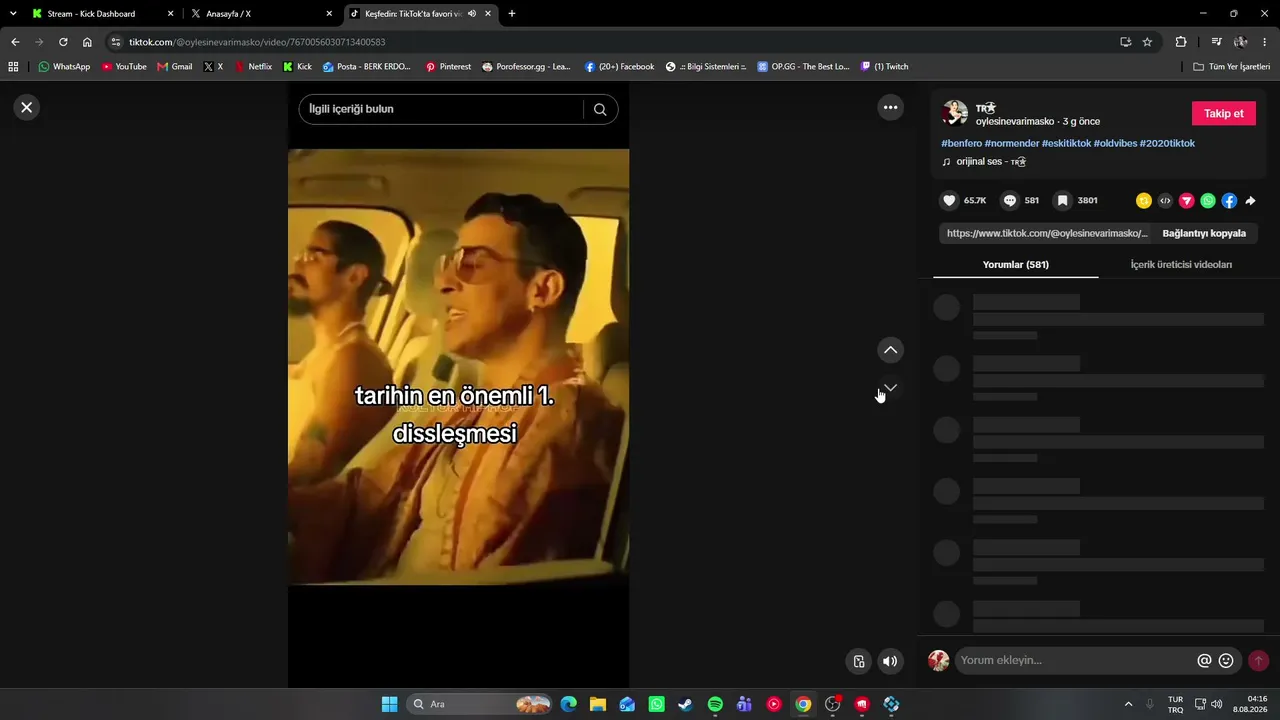Image resolution: width=1280 pixels, height=720 pixels.
Task: Toggle the auto-scroll button beside volume
Action: [858, 661]
